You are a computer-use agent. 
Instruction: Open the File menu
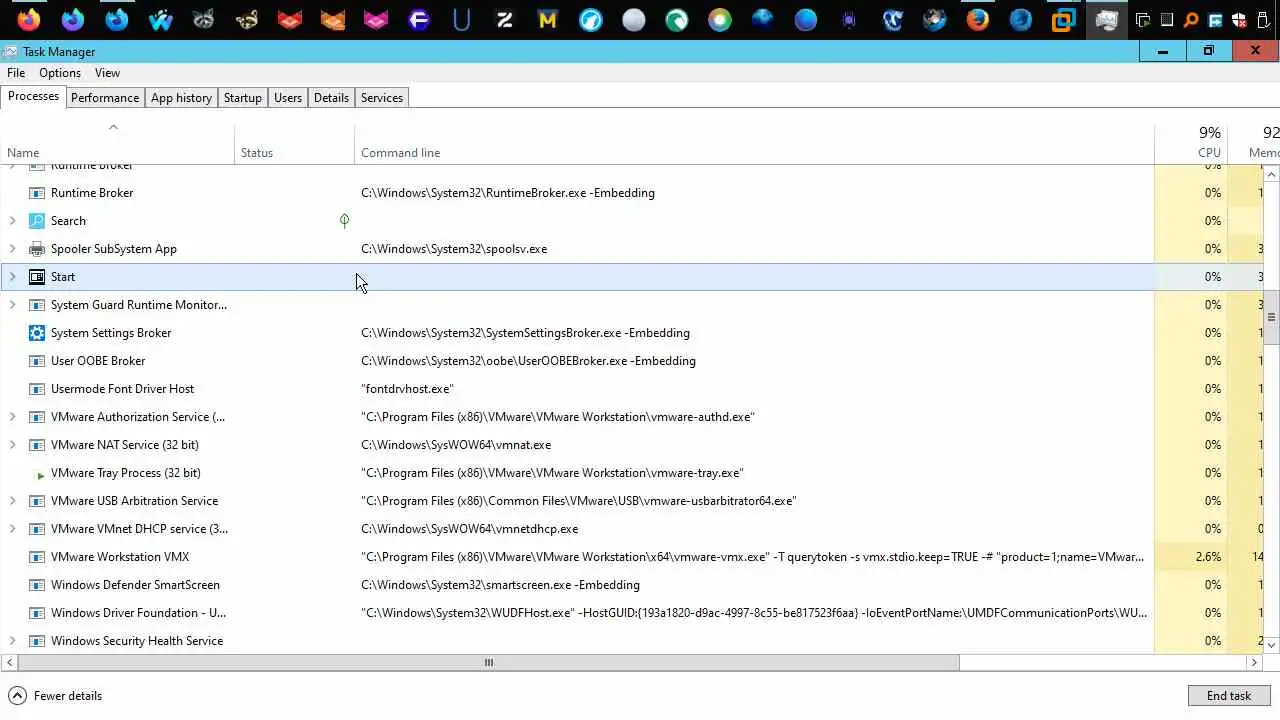point(16,73)
